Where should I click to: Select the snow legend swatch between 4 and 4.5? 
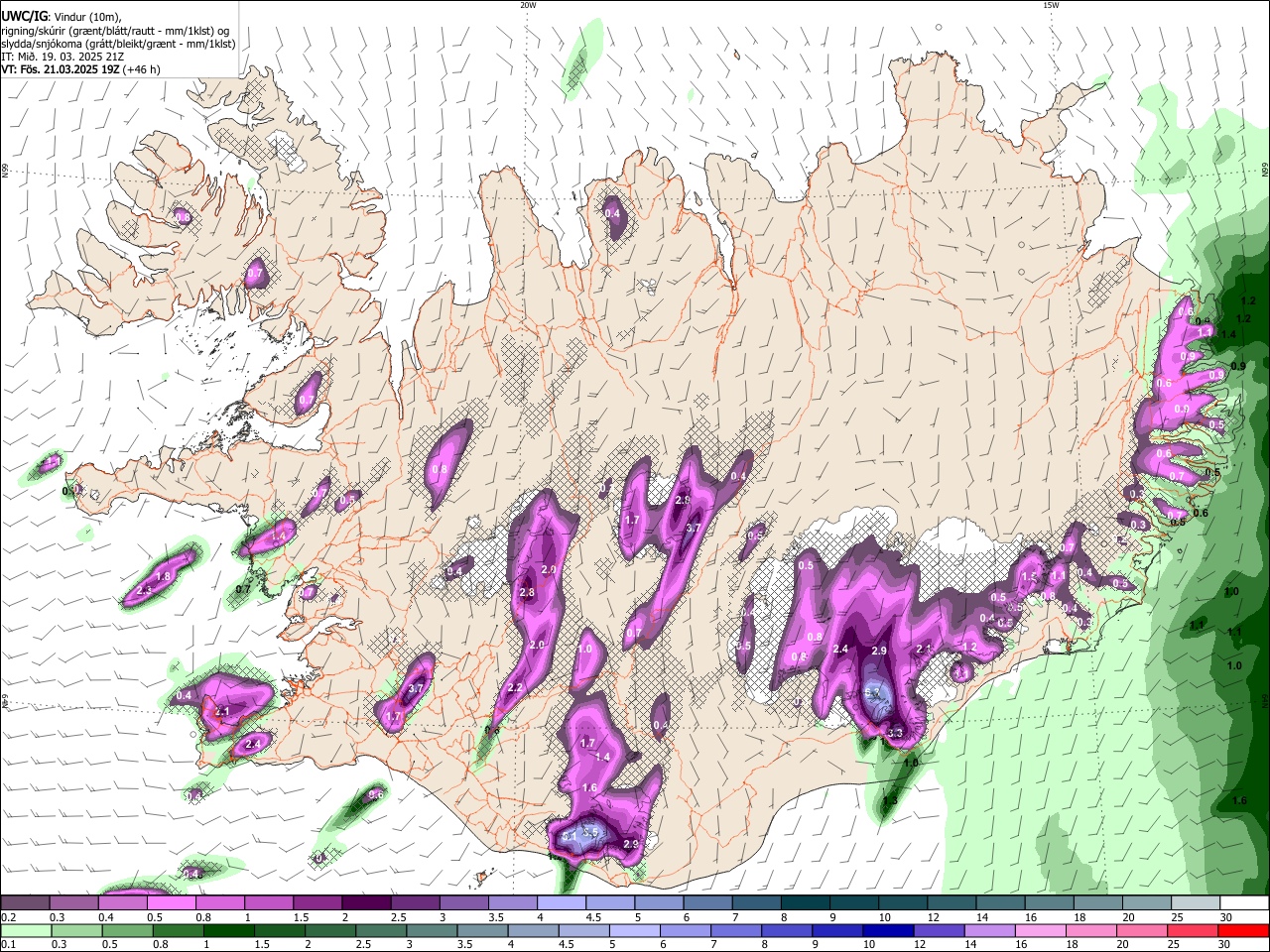[x=561, y=902]
